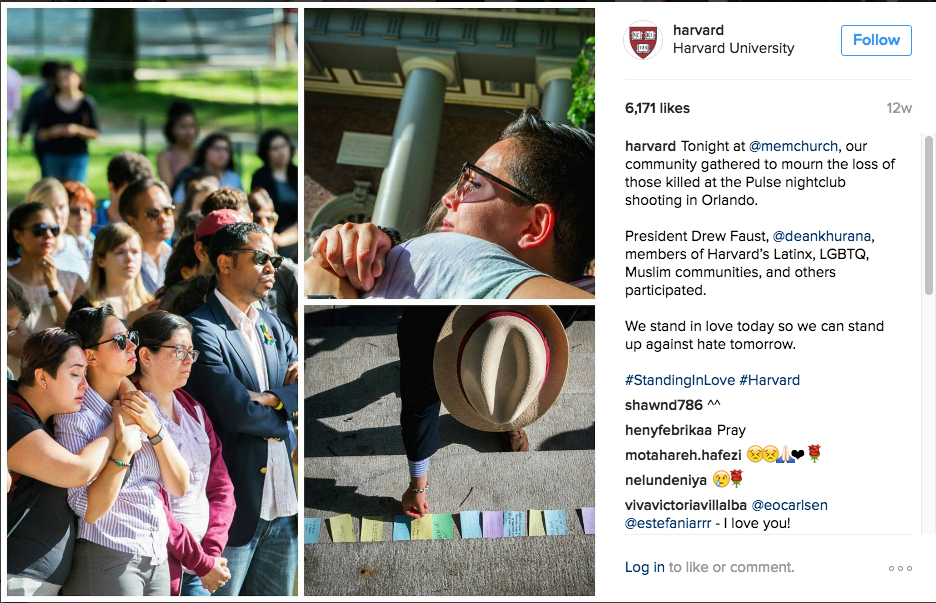Click the photo of hat and sticky notes
Viewport: 936px width, 603px height.
pyautogui.click(x=449, y=450)
